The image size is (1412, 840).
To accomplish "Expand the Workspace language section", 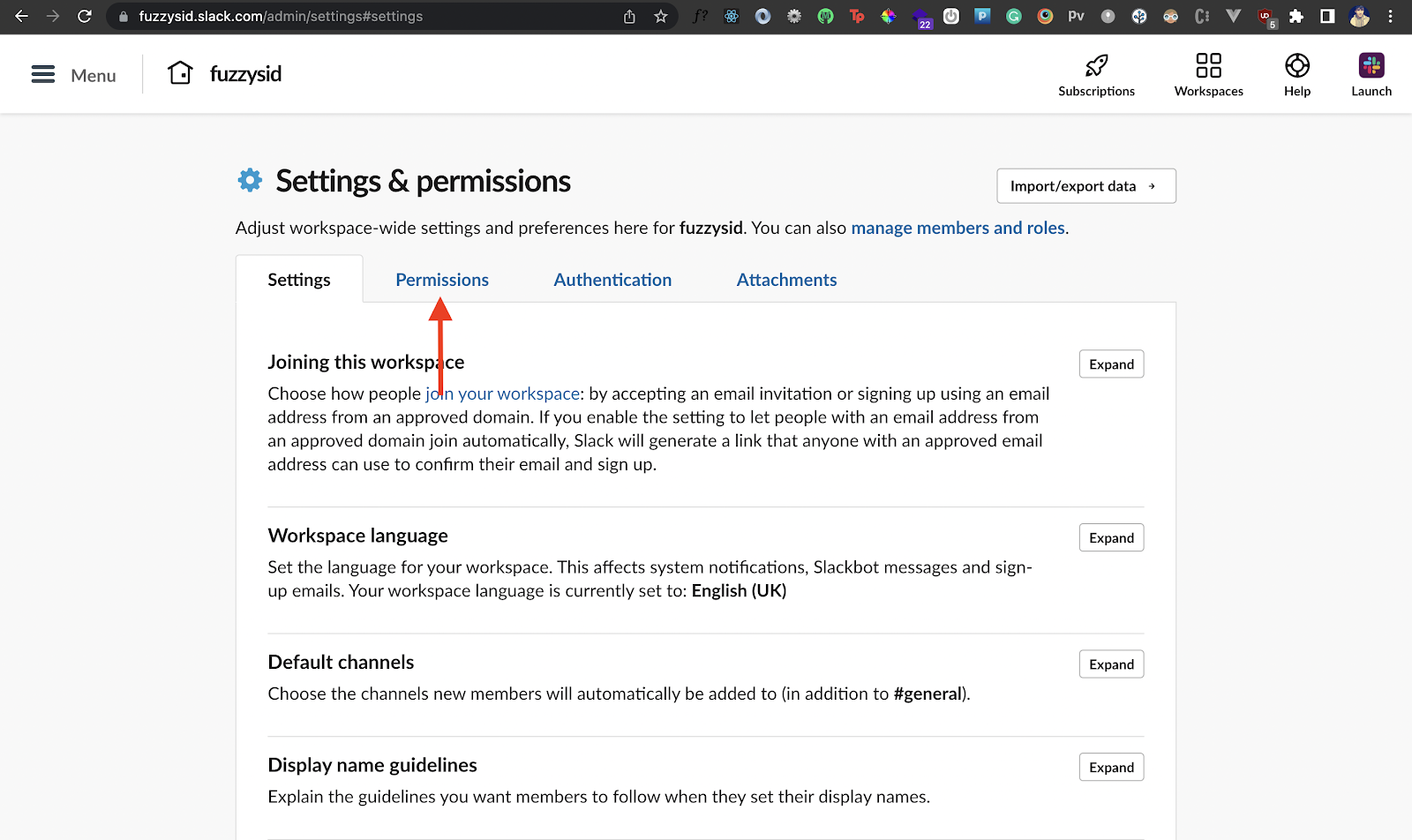I will (1111, 538).
